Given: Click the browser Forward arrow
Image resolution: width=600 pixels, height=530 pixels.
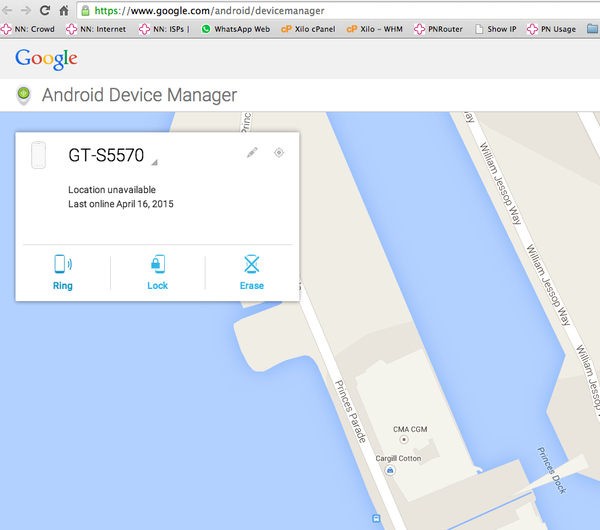Looking at the screenshot, I should [x=26, y=10].
